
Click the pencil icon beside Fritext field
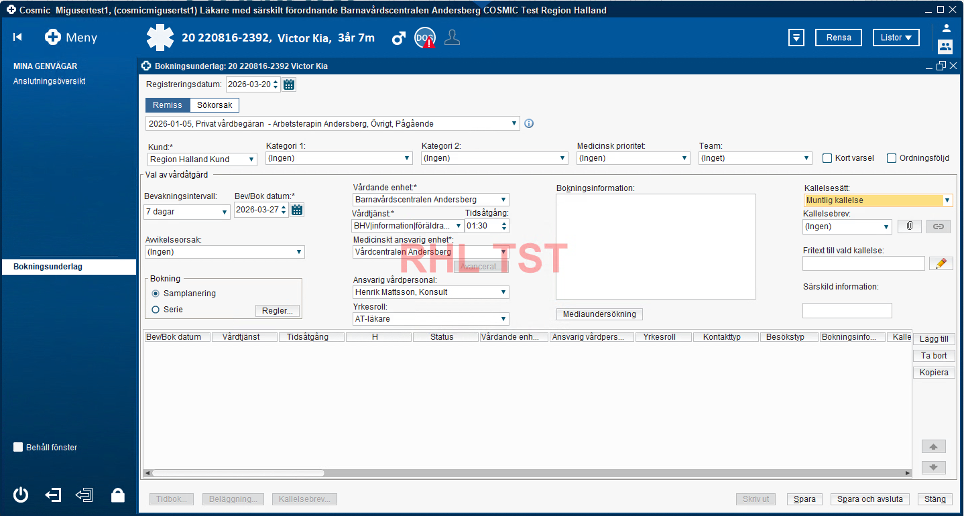click(939, 263)
